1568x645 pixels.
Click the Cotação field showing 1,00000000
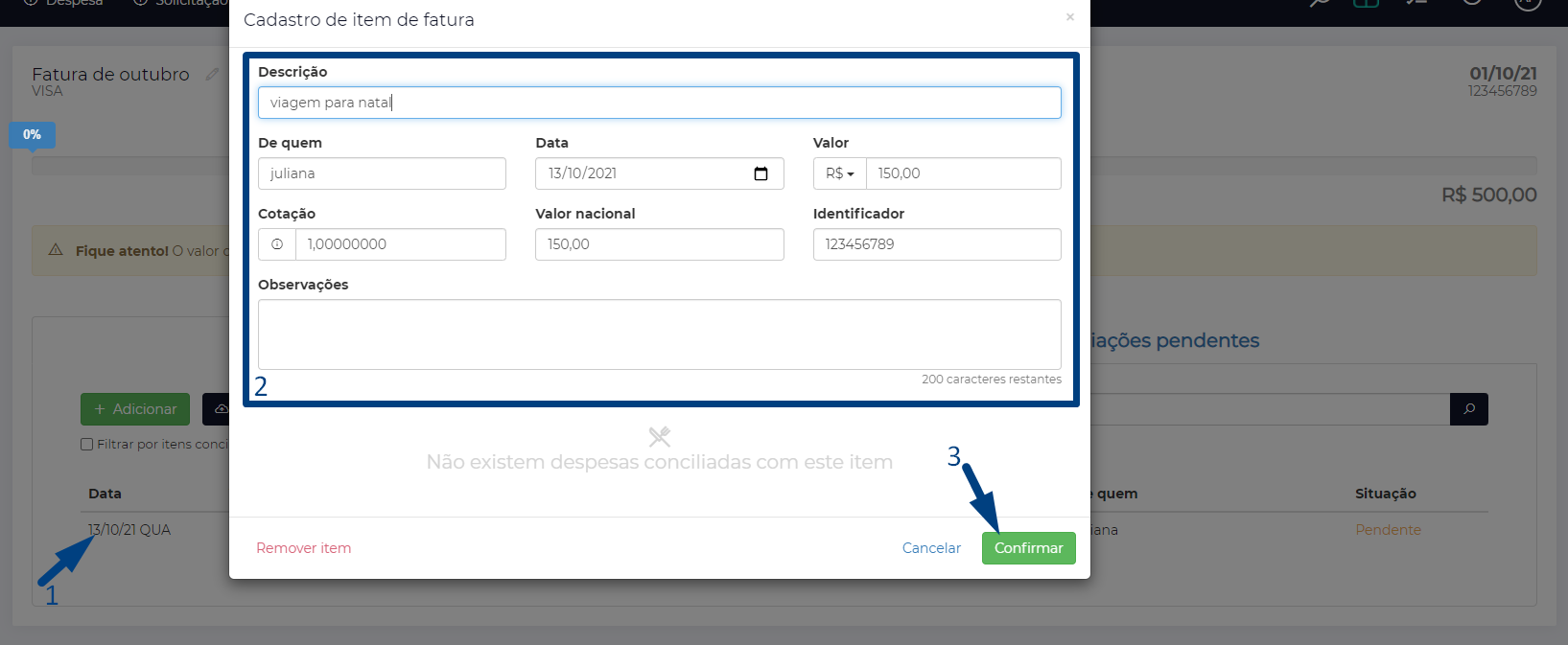[x=401, y=244]
